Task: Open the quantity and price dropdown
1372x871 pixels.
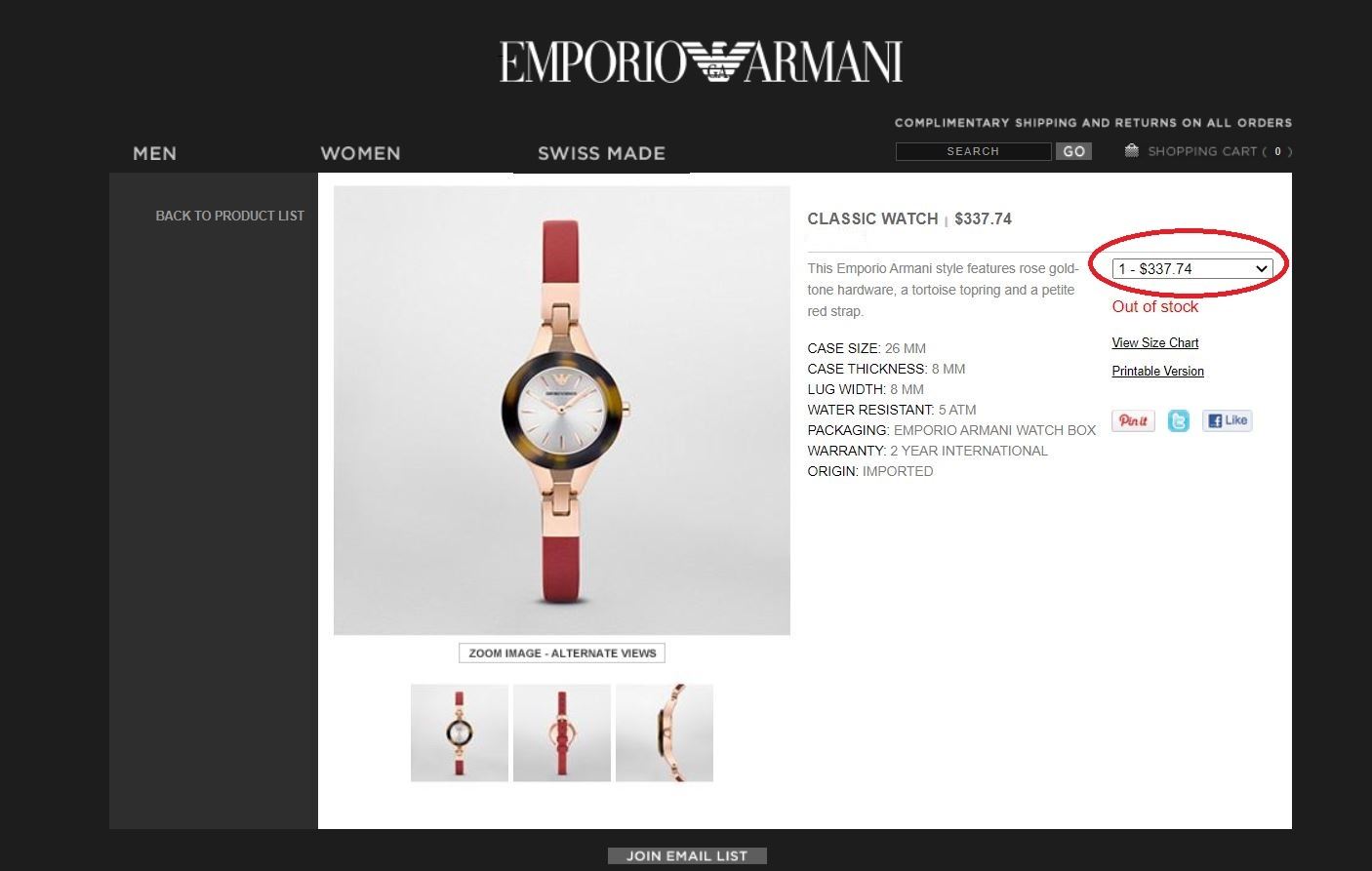Action: (1192, 268)
